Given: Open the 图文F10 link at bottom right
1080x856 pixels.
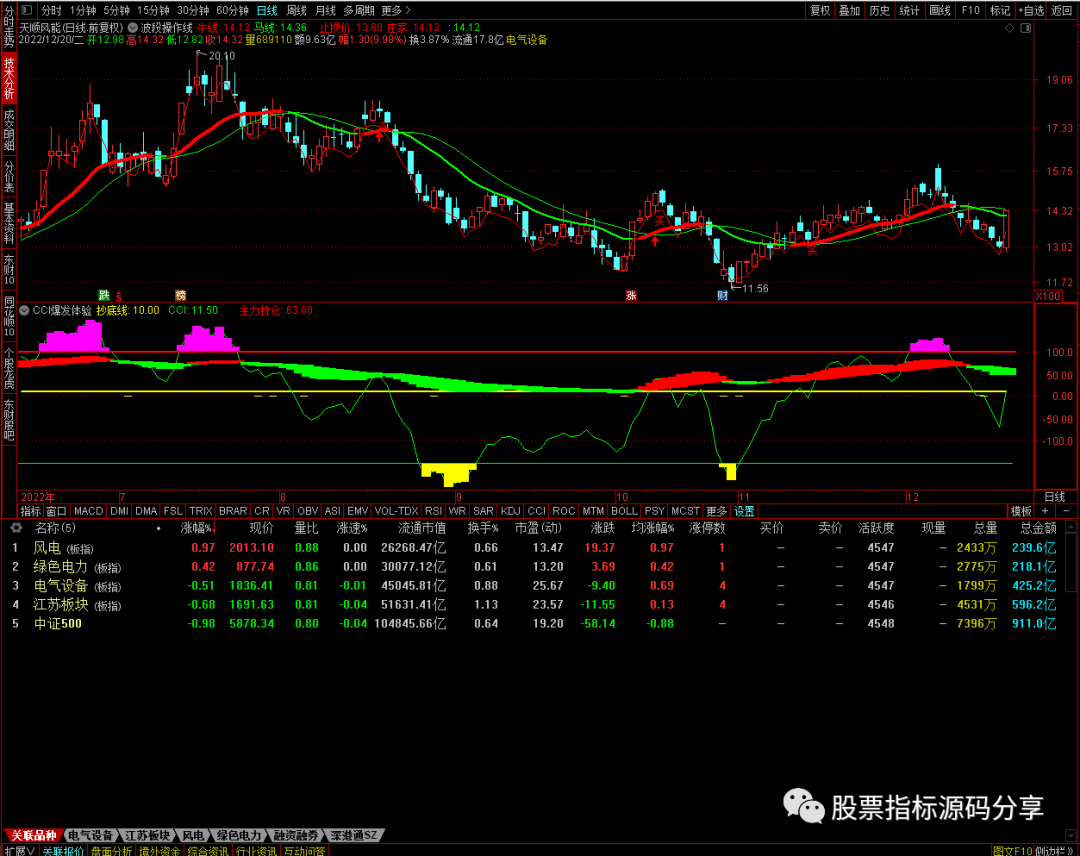Looking at the screenshot, I should point(1012,850).
